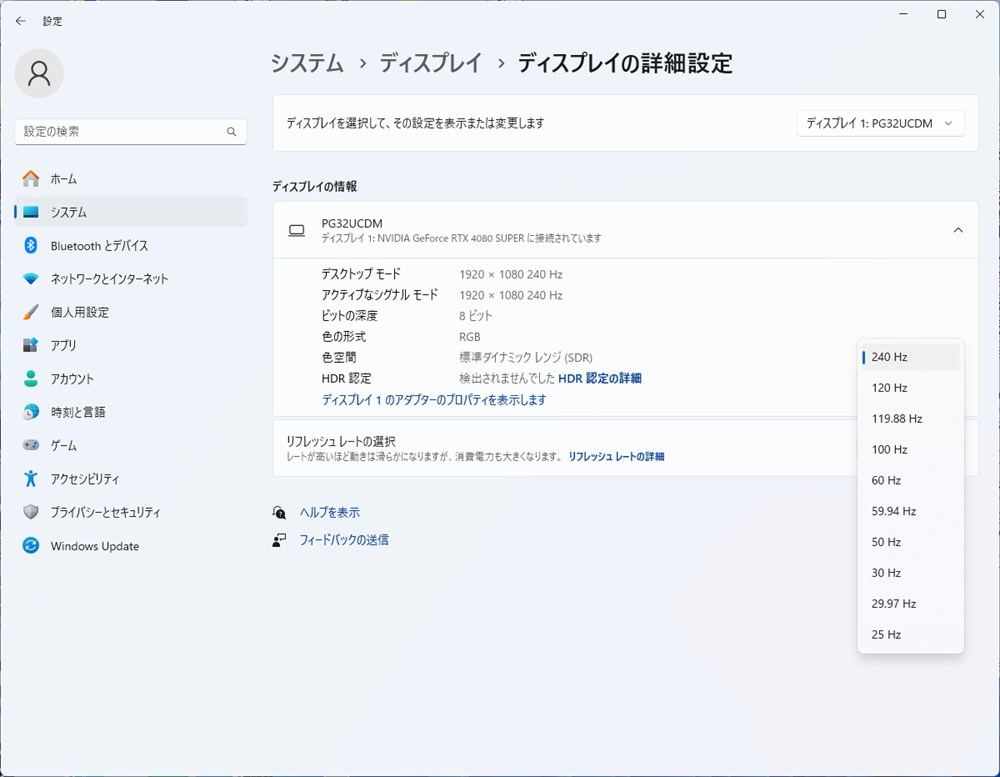
Task: Select 30 Hz refresh rate
Action: (x=910, y=573)
